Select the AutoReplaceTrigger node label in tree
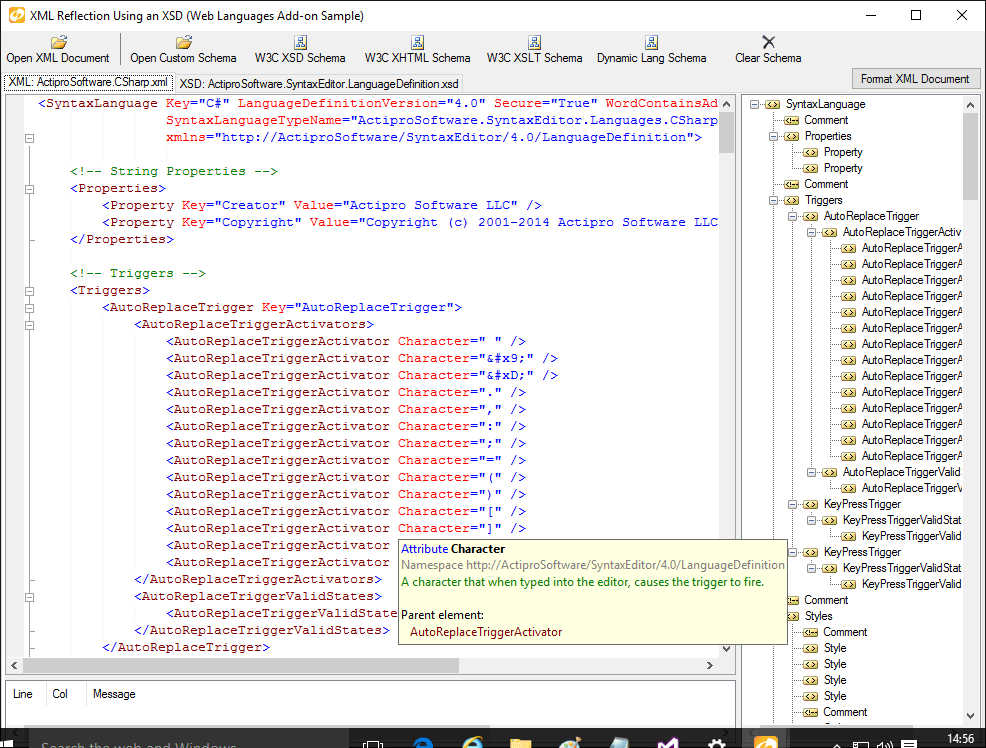Image resolution: width=986 pixels, height=748 pixels. 871,216
